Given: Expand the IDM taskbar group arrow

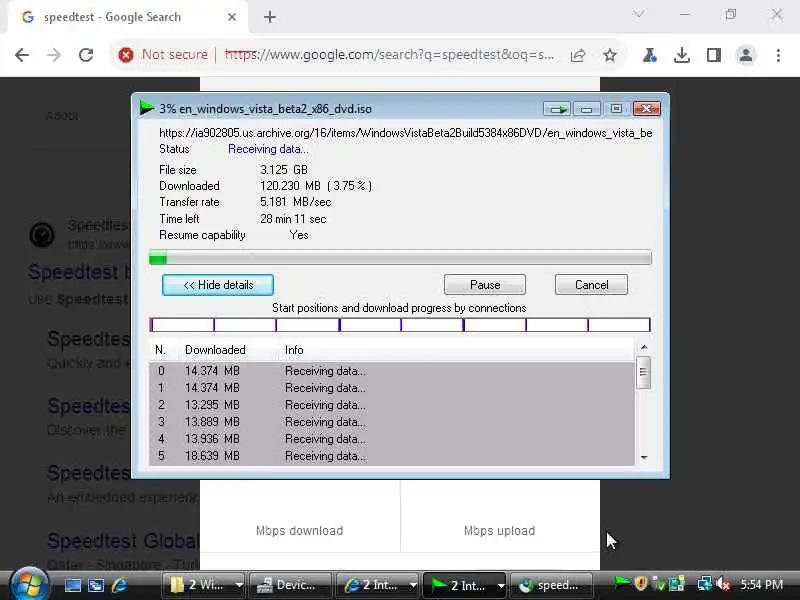Looking at the screenshot, I should click(x=501, y=586).
